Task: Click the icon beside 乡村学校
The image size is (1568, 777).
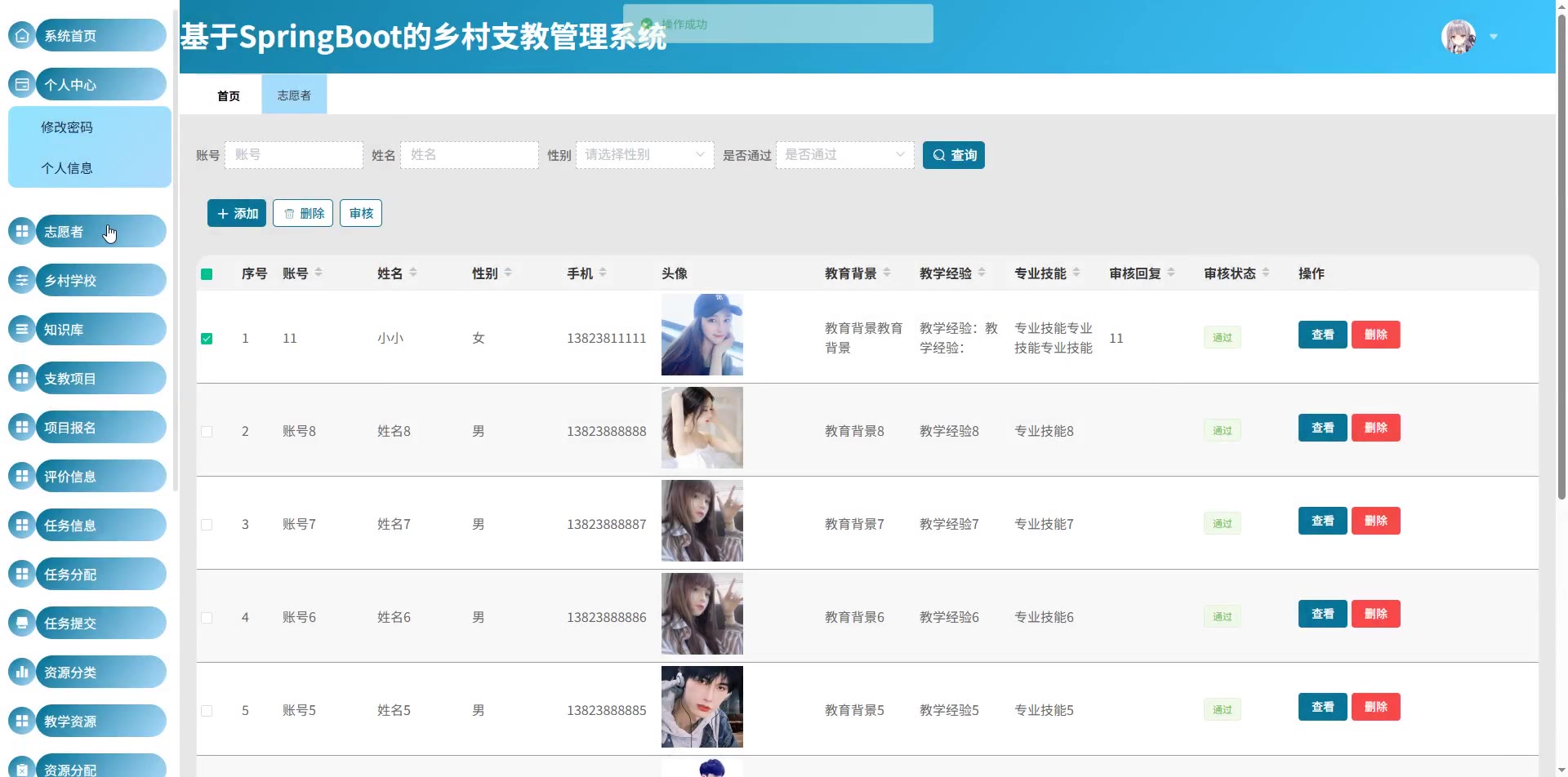Action: [x=22, y=280]
